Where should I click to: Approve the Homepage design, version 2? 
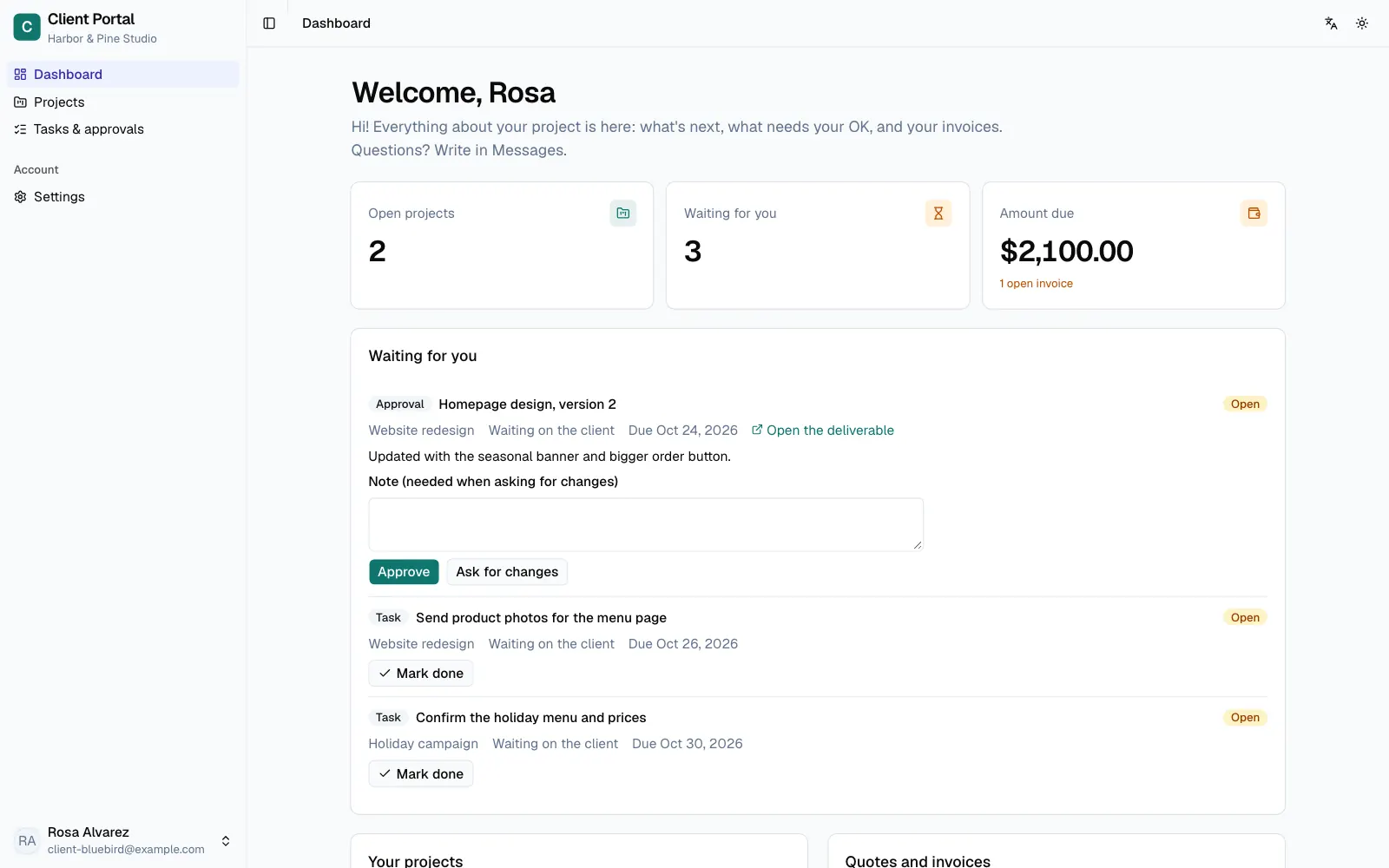[x=404, y=572]
